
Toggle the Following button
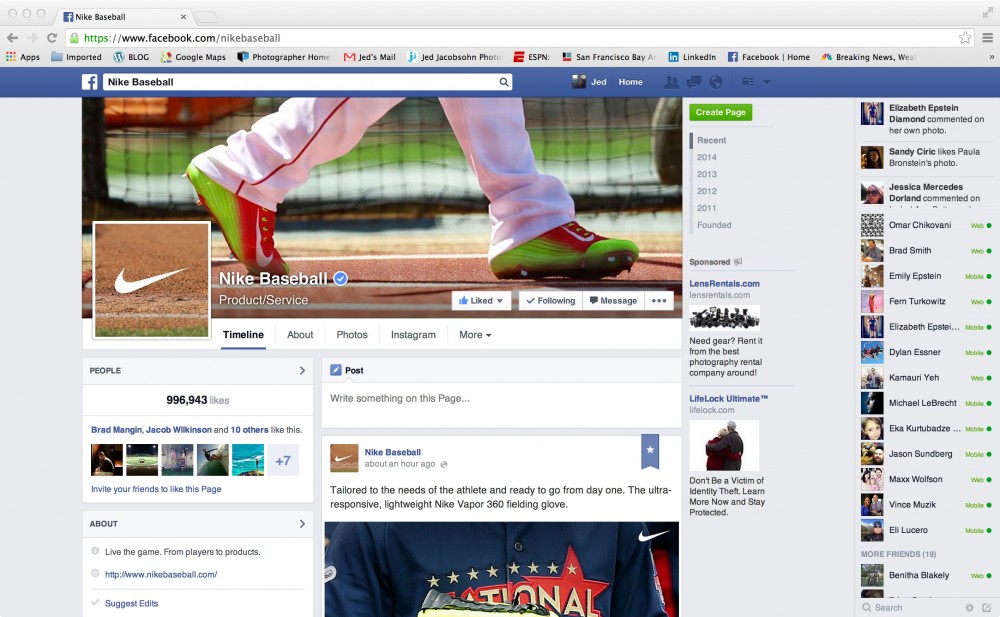click(x=550, y=301)
